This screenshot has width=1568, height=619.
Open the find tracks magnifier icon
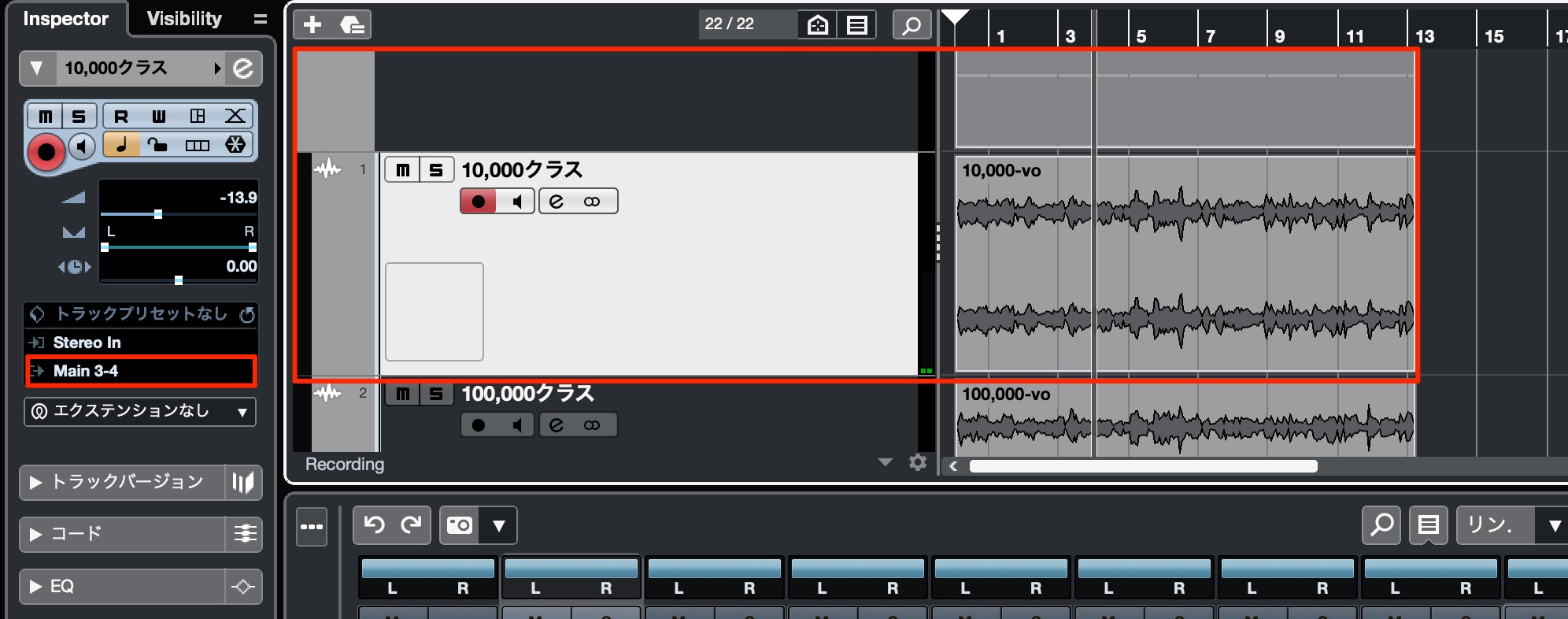(x=912, y=25)
